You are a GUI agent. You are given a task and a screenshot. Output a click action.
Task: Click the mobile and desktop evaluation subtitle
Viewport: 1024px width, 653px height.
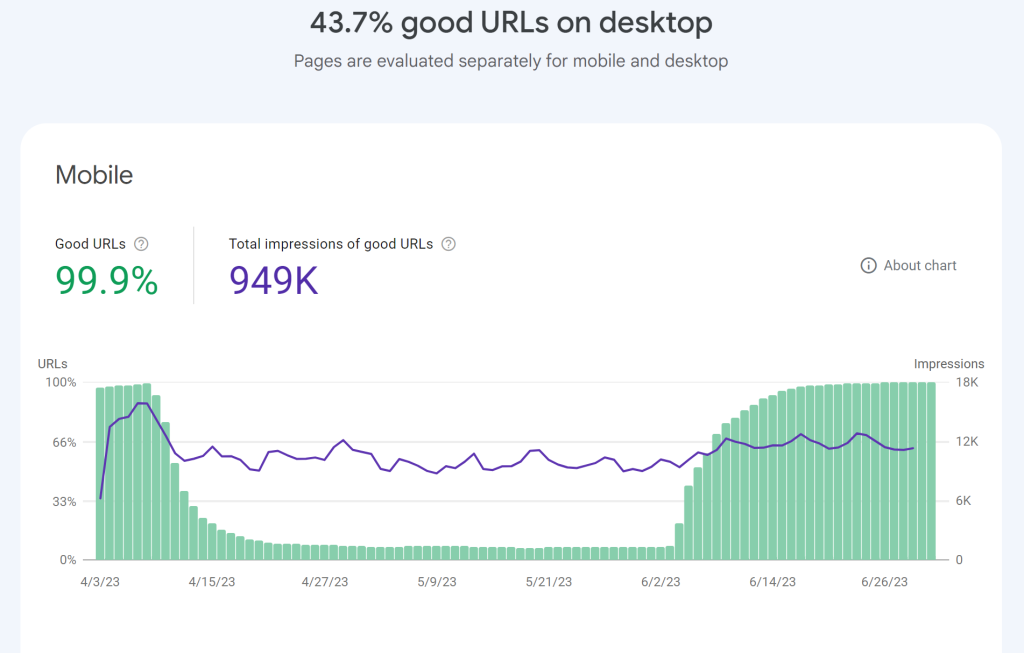pyautogui.click(x=511, y=61)
